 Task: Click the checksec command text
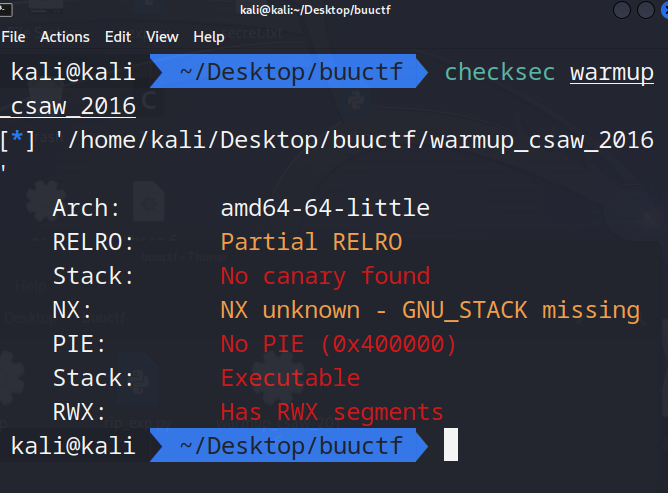(x=499, y=73)
